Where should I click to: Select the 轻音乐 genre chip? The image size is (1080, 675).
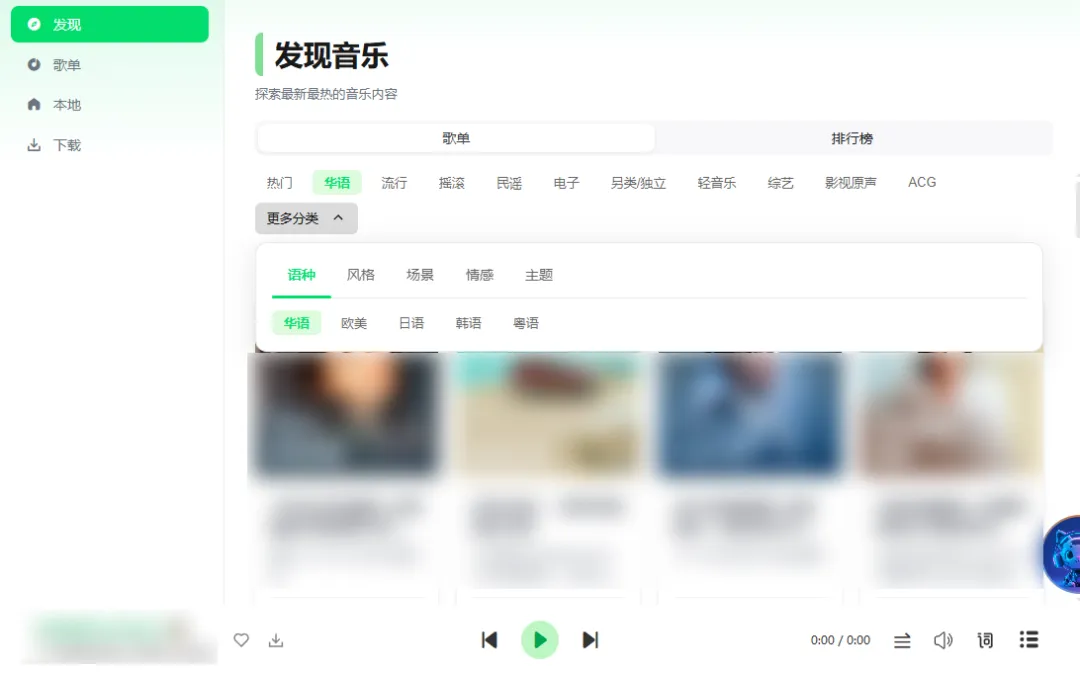click(x=716, y=183)
